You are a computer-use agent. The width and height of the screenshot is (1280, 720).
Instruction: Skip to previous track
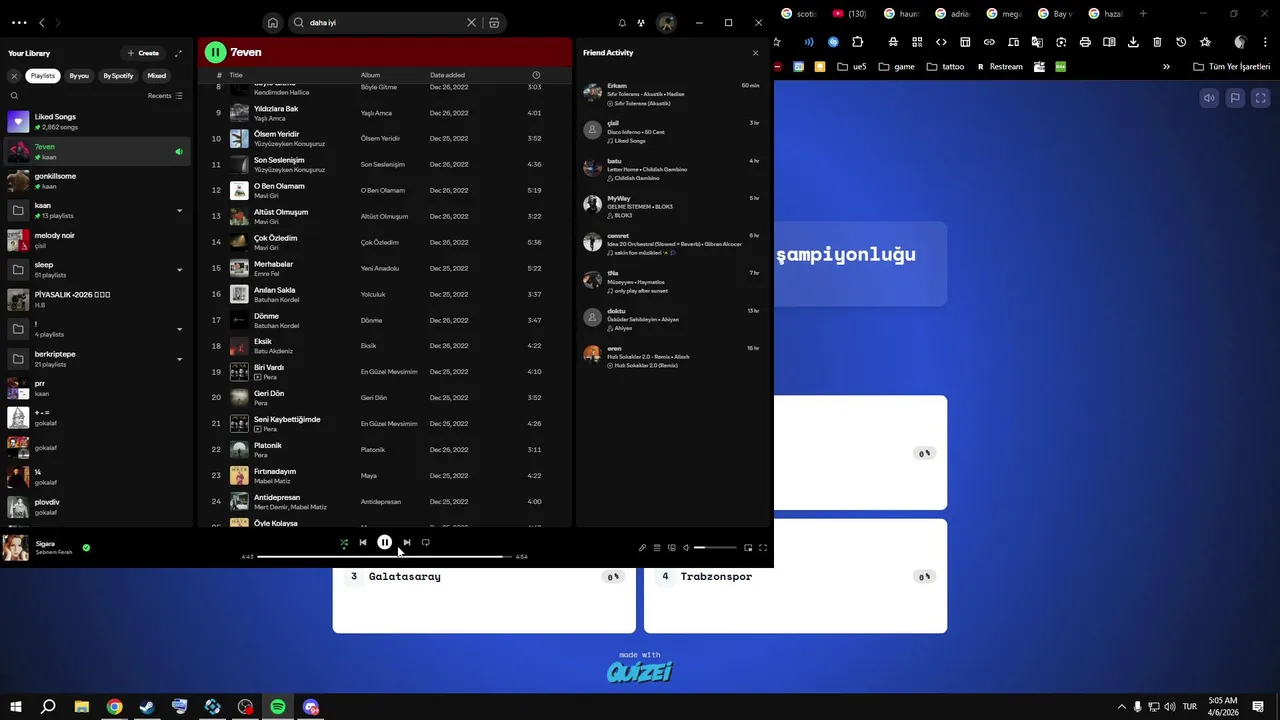[x=363, y=543]
